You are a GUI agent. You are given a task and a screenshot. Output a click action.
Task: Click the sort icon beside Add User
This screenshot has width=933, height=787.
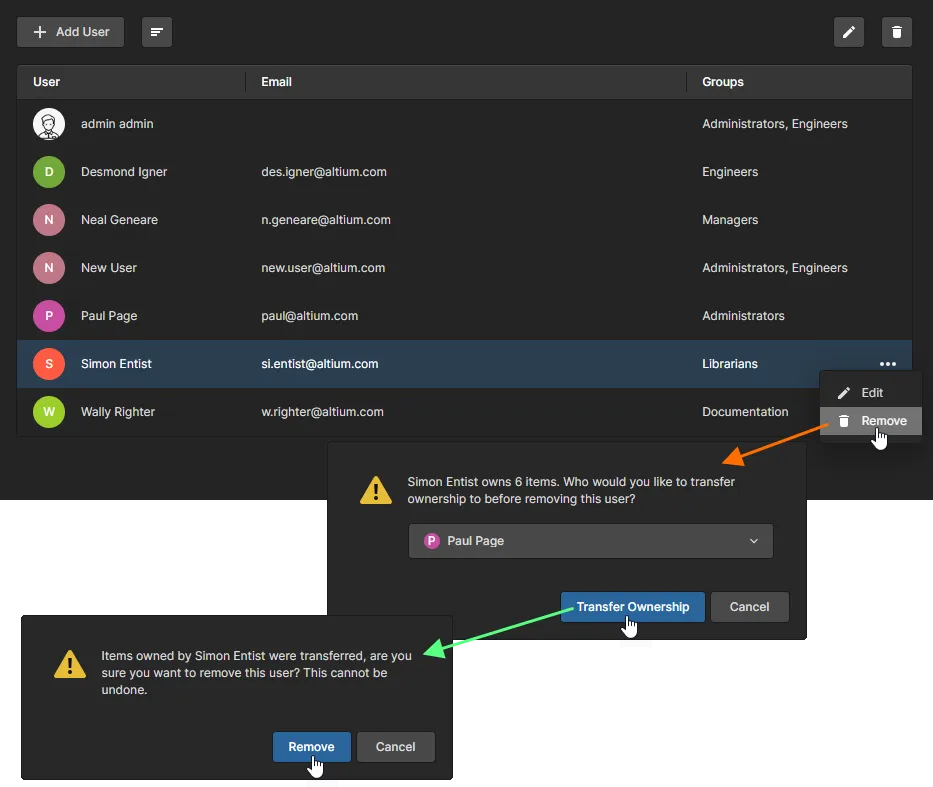pos(156,31)
